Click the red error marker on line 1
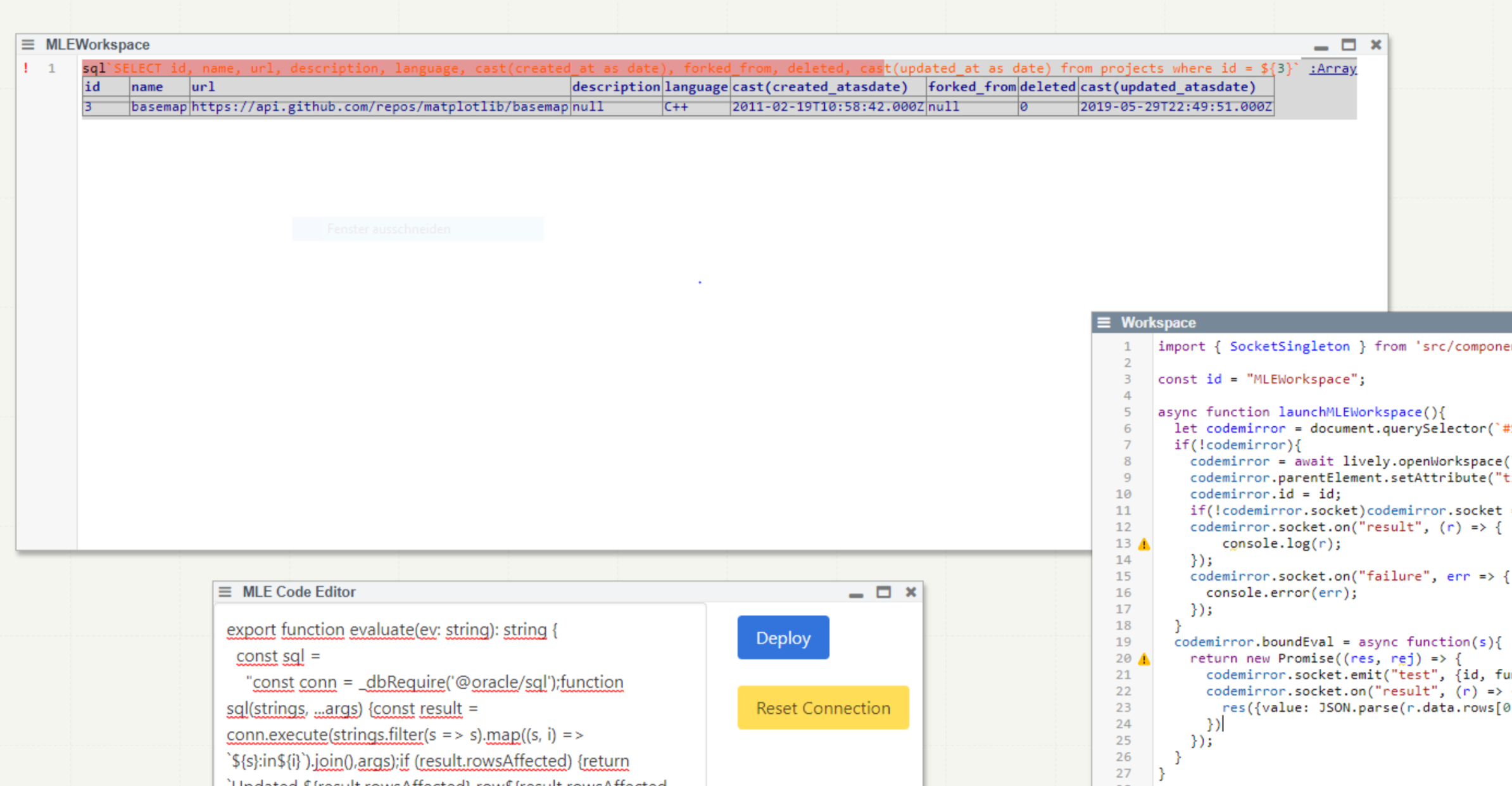The image size is (1512, 786). (x=26, y=68)
